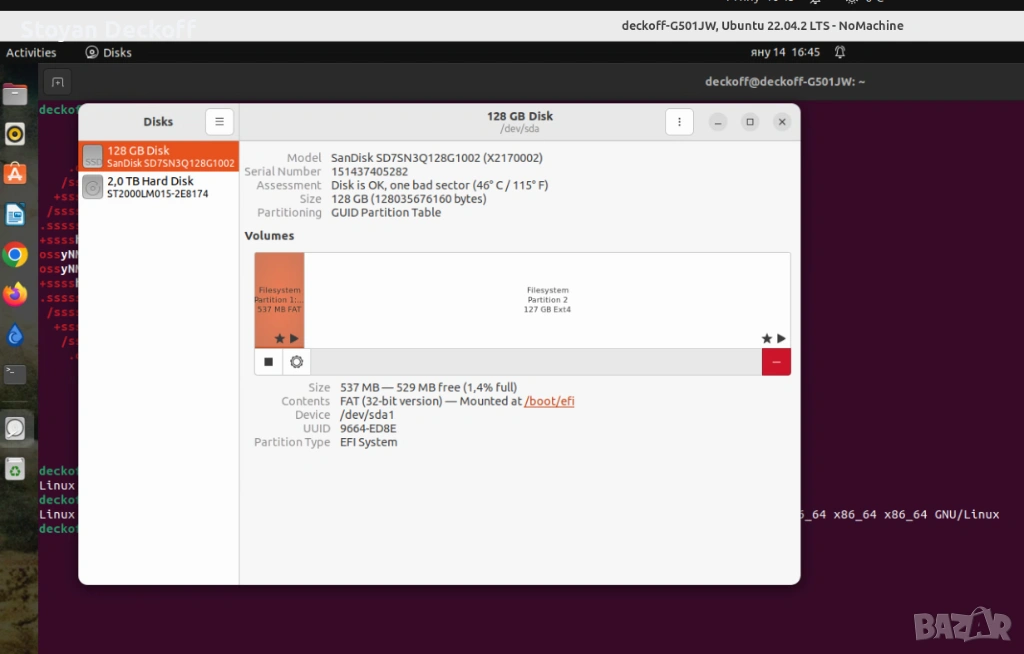The height and width of the screenshot is (654, 1024).
Task: Open the /boot/efi mount point link
Action: click(549, 401)
